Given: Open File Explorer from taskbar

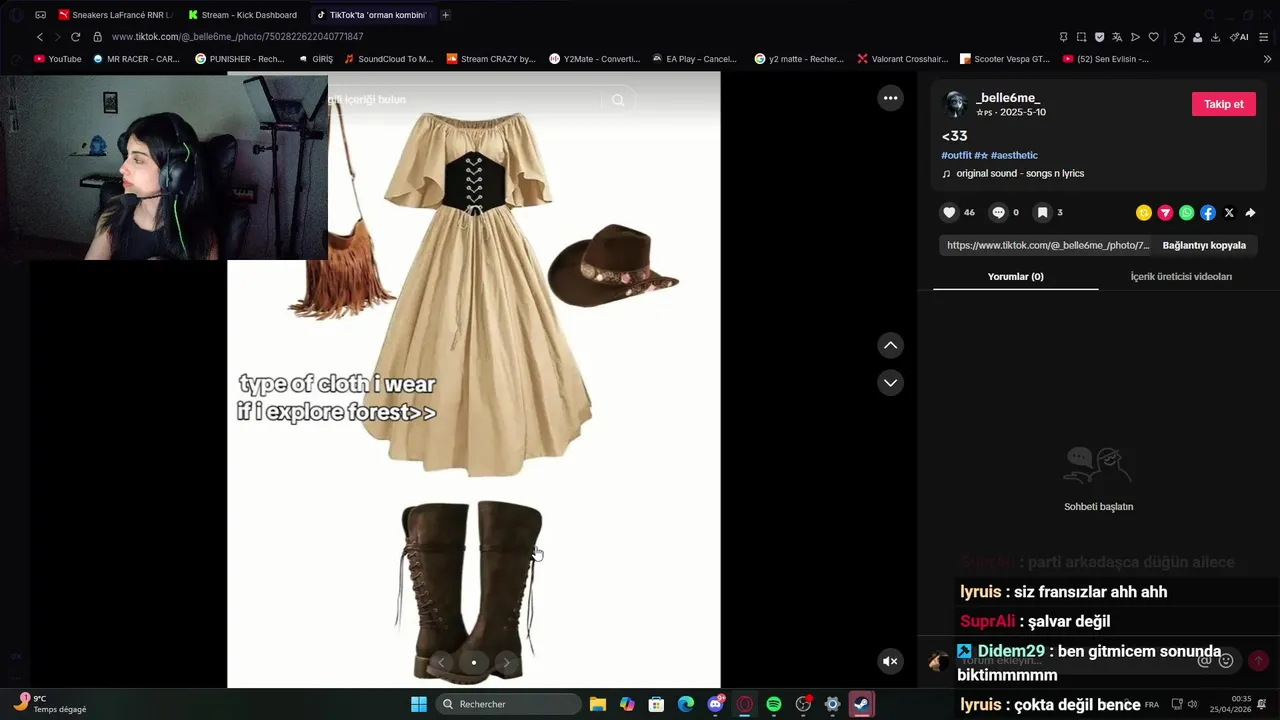Looking at the screenshot, I should pyautogui.click(x=598, y=704).
